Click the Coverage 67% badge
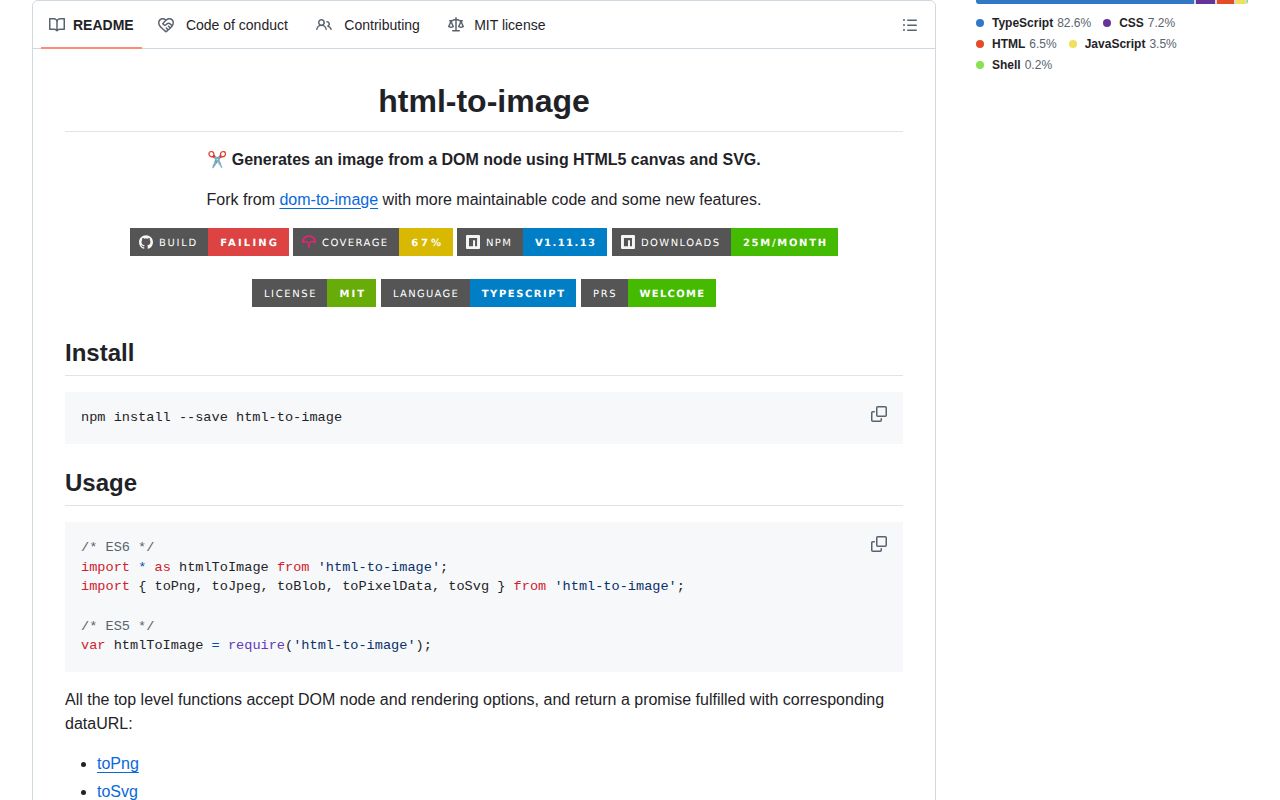 [x=373, y=242]
